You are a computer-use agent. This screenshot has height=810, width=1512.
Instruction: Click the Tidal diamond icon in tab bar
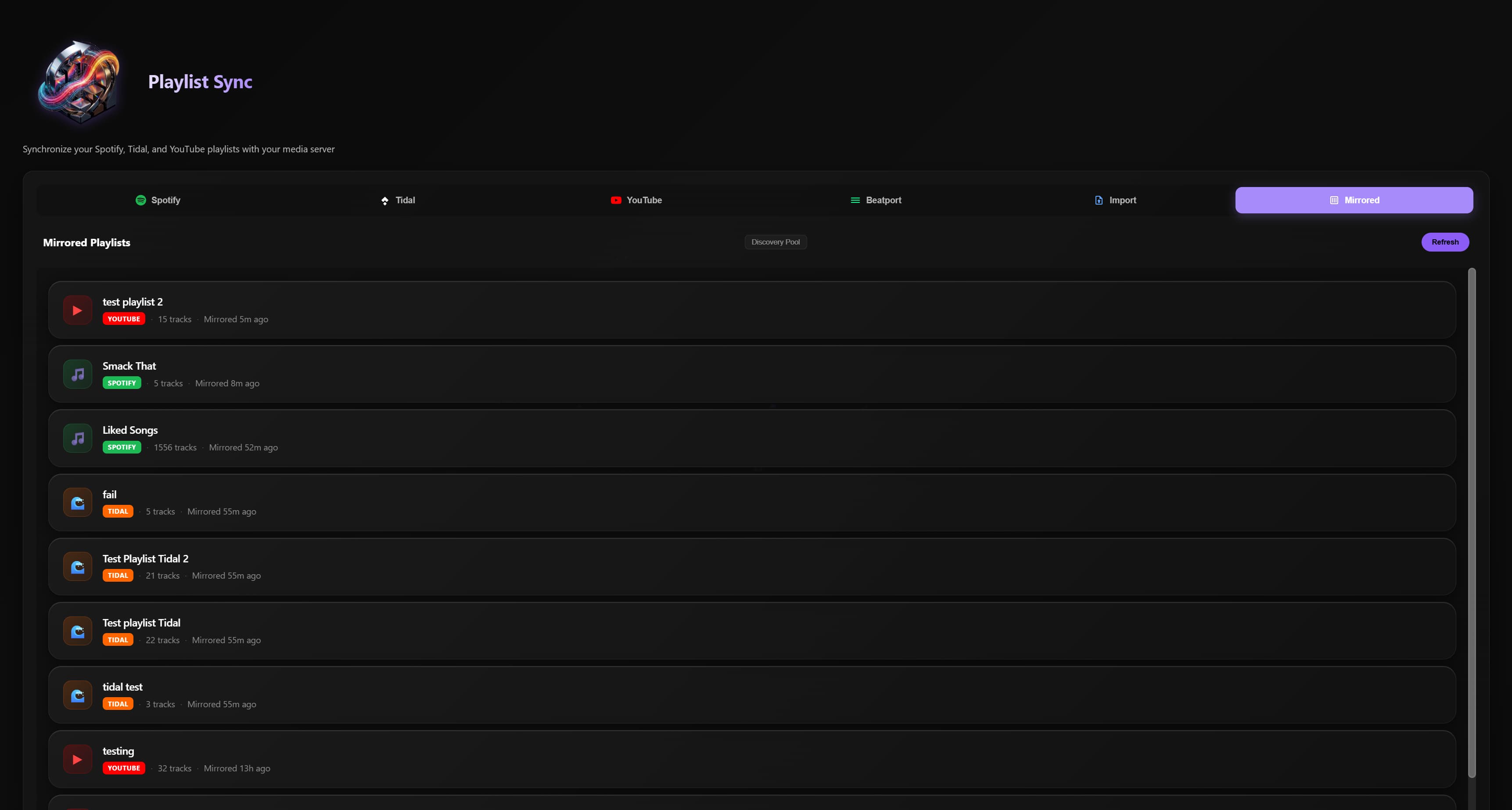(x=385, y=201)
